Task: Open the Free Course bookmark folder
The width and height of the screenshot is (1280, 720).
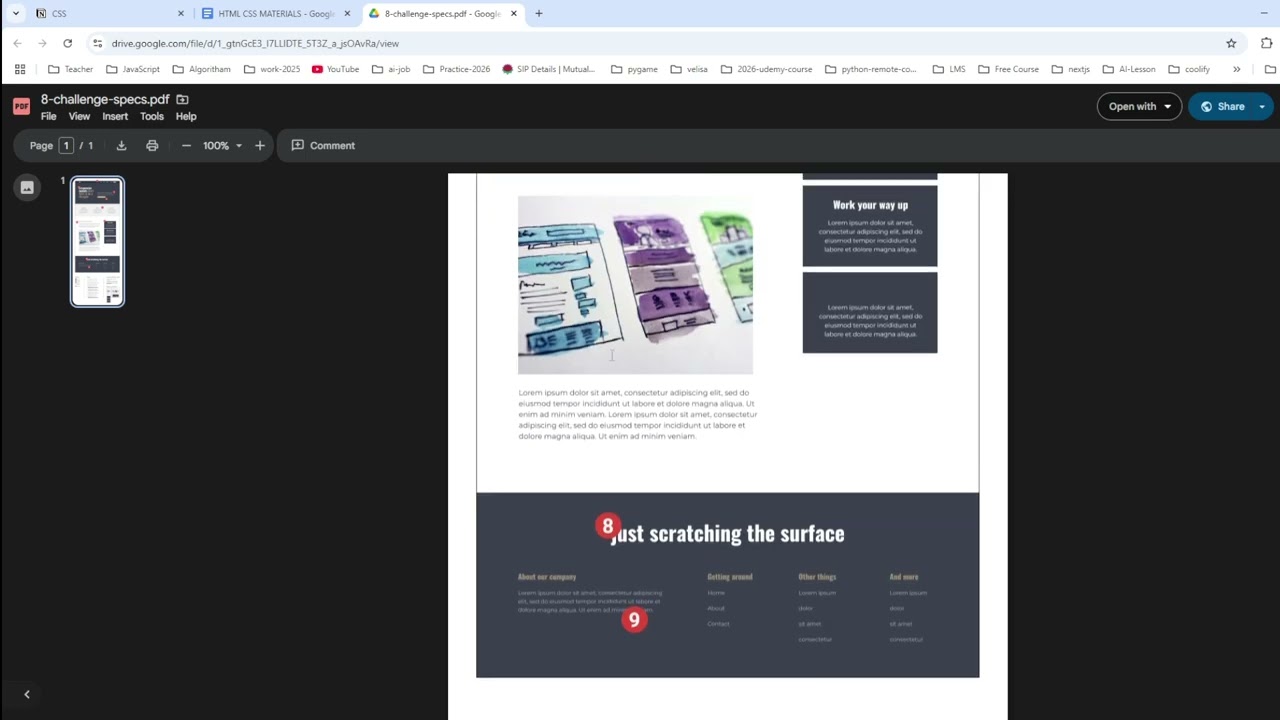Action: (1008, 69)
